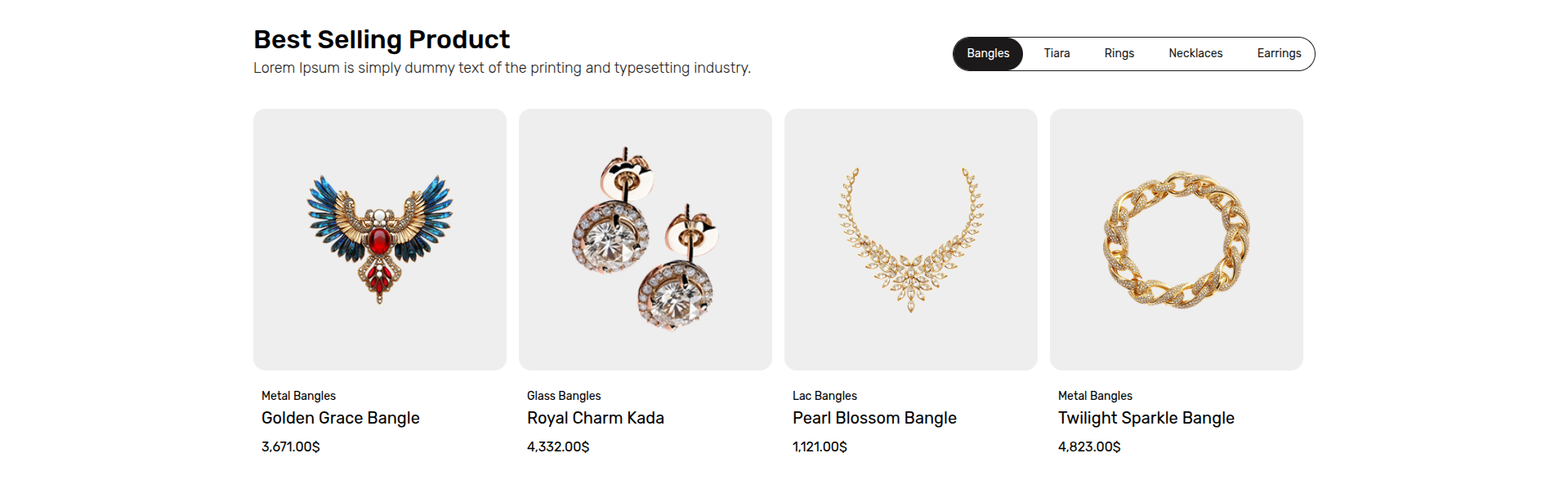Click the 3,671.00$ price

291,446
